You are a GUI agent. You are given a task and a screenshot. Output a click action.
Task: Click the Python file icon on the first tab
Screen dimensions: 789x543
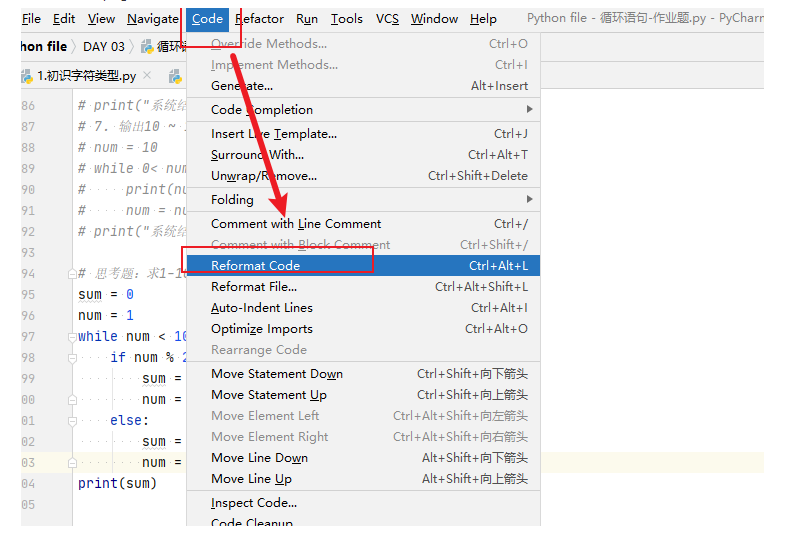[26, 76]
